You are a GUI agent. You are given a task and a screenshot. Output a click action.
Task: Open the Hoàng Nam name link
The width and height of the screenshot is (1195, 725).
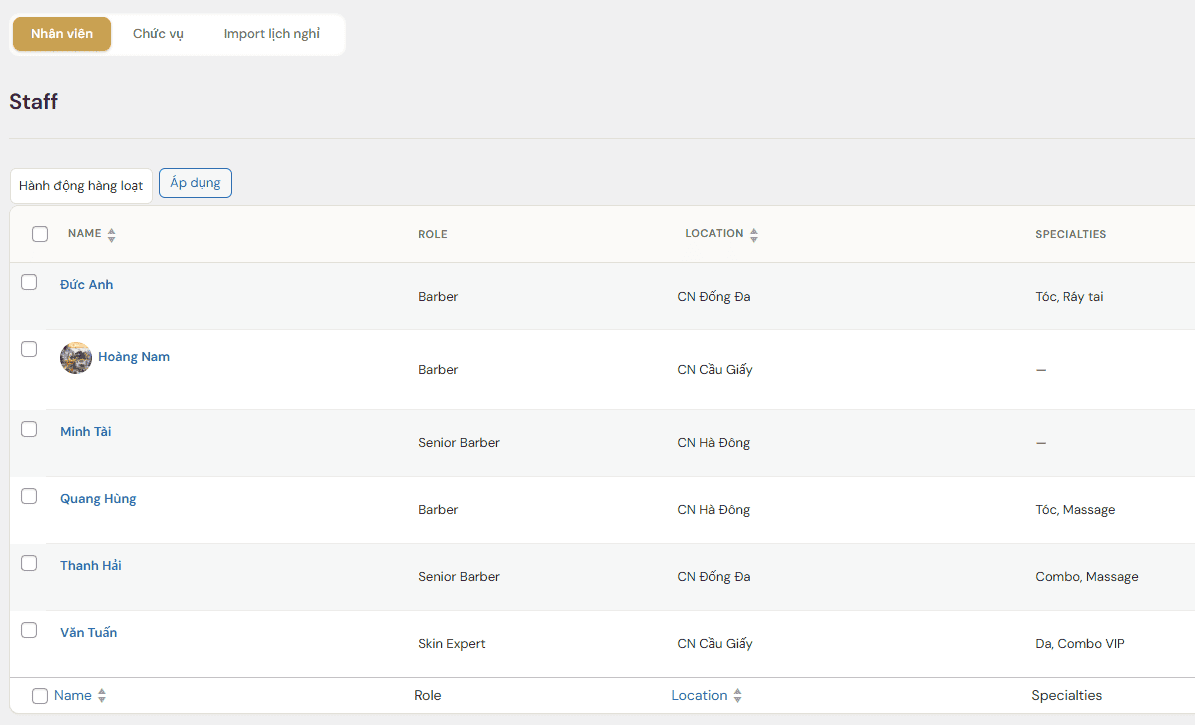(x=134, y=357)
